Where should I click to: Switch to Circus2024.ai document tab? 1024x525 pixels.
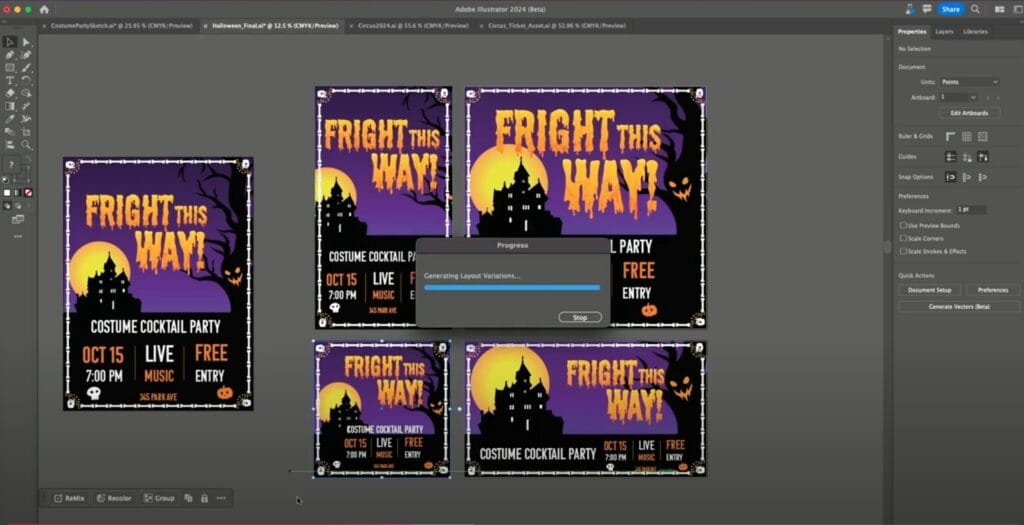(413, 26)
